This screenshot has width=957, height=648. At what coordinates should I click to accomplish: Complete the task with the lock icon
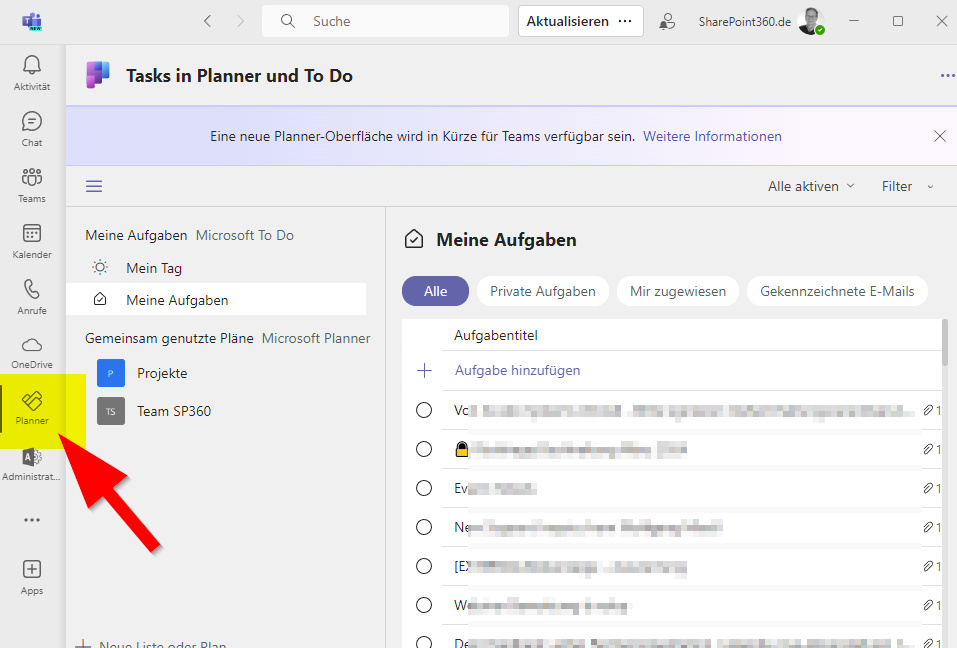coord(424,449)
